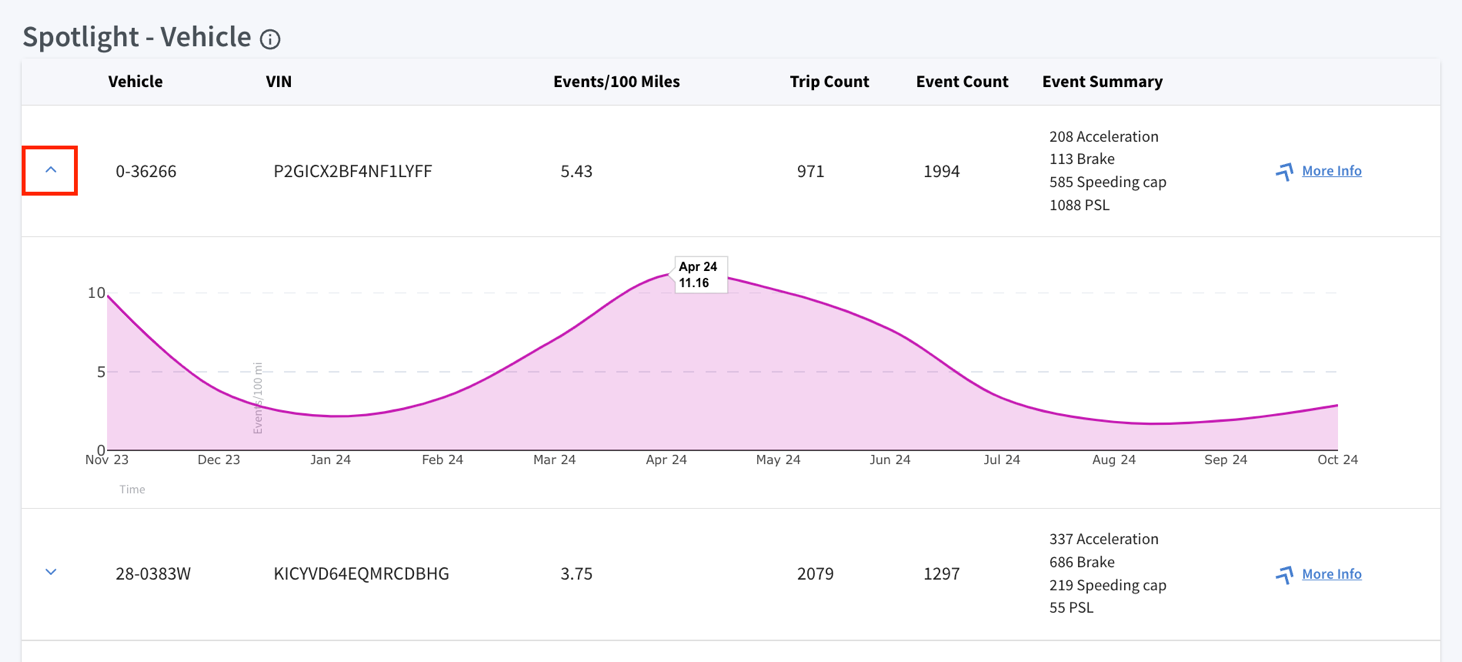Select VIN KICYVD64EQMRCDBHG text

tap(361, 574)
